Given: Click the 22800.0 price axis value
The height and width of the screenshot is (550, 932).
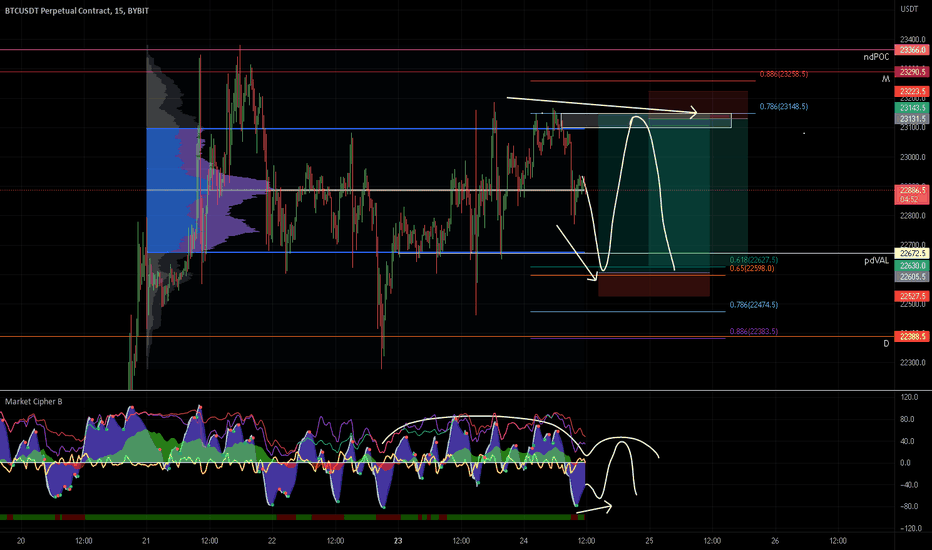Looking at the screenshot, I should pos(912,216).
